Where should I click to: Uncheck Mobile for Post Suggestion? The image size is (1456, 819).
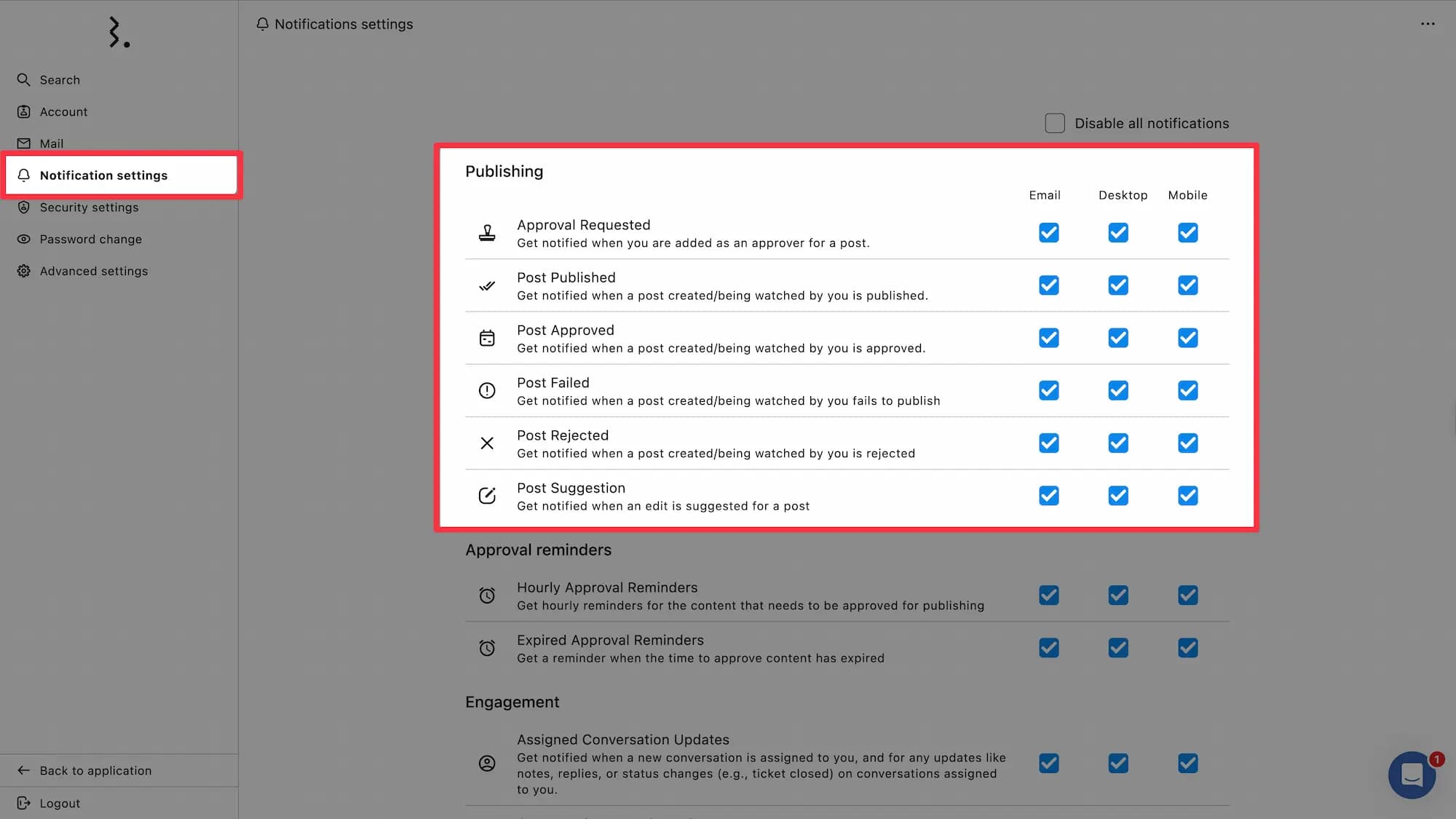[1188, 496]
